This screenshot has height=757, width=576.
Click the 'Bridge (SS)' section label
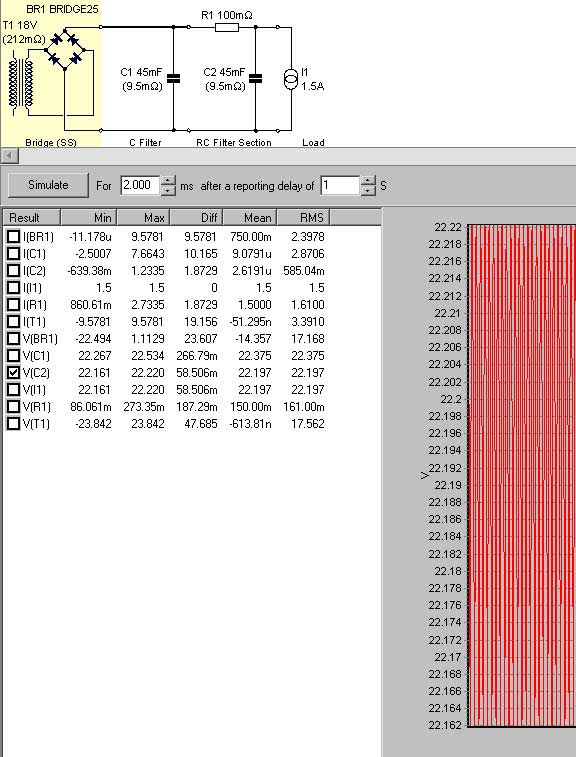tap(51, 142)
